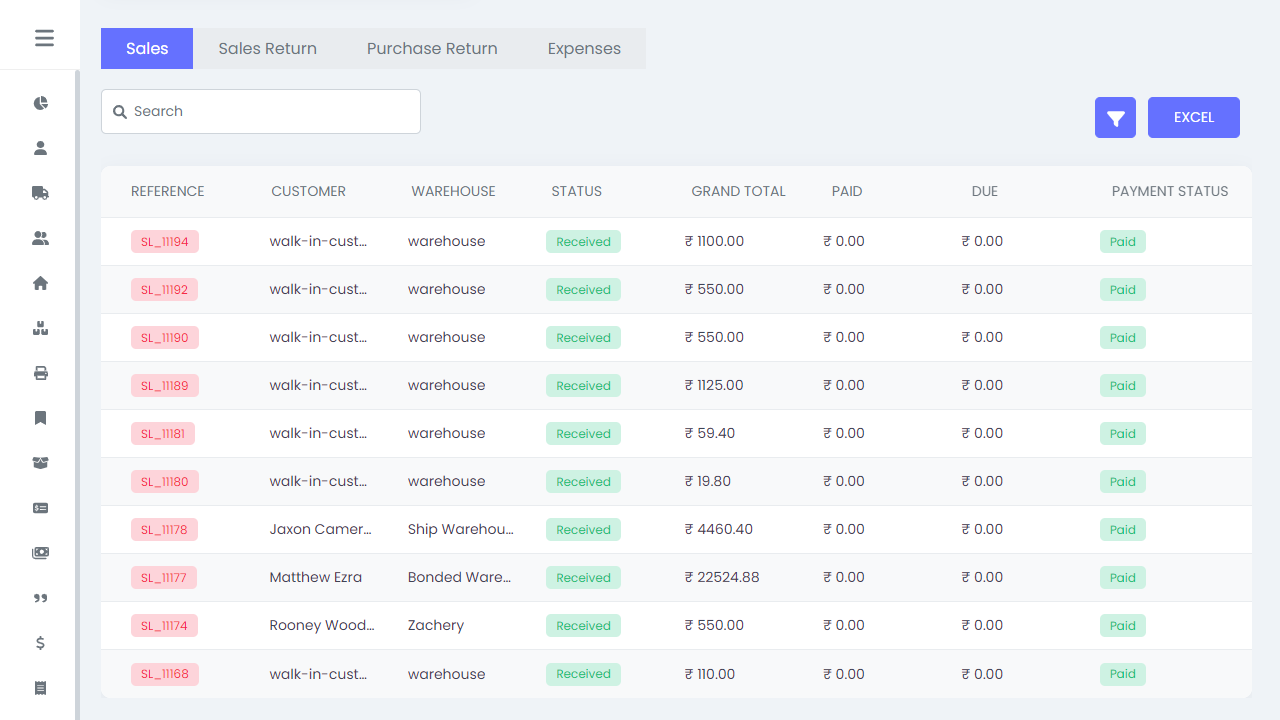Image resolution: width=1280 pixels, height=720 pixels.
Task: Click the truck icon in sidebar
Action: pyautogui.click(x=41, y=193)
